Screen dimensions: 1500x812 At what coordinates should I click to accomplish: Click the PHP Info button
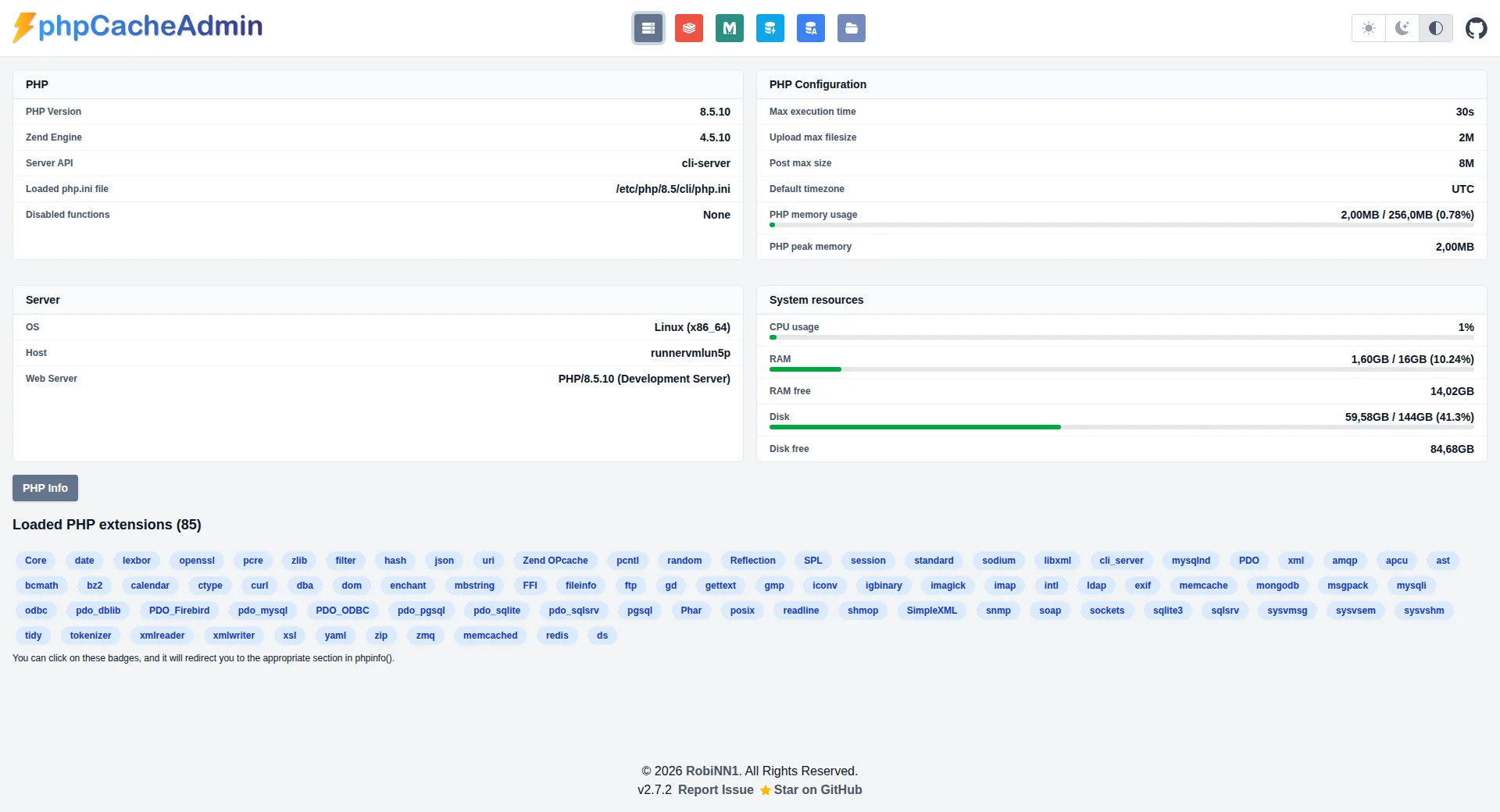45,488
